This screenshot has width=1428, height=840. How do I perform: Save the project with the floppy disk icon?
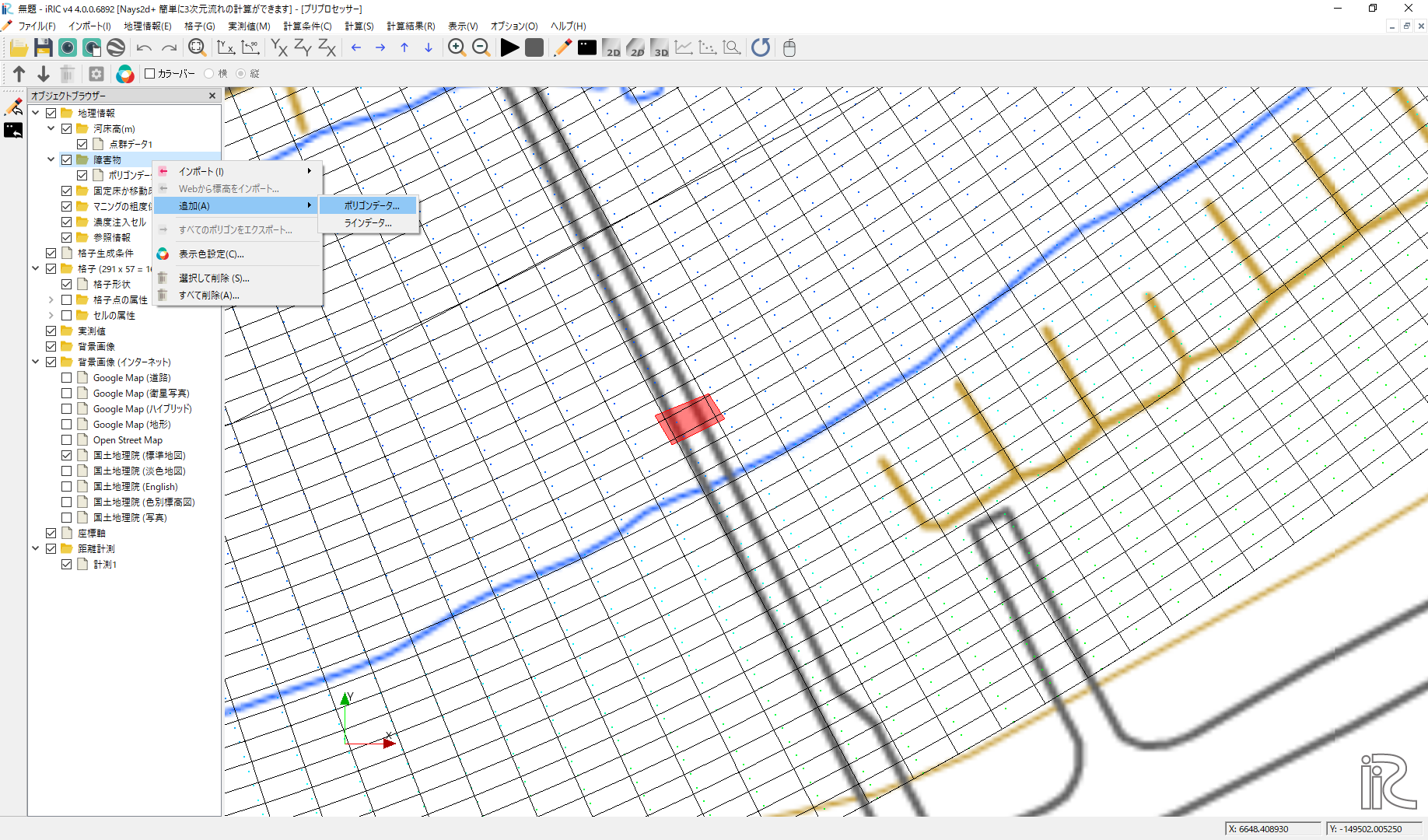point(43,48)
